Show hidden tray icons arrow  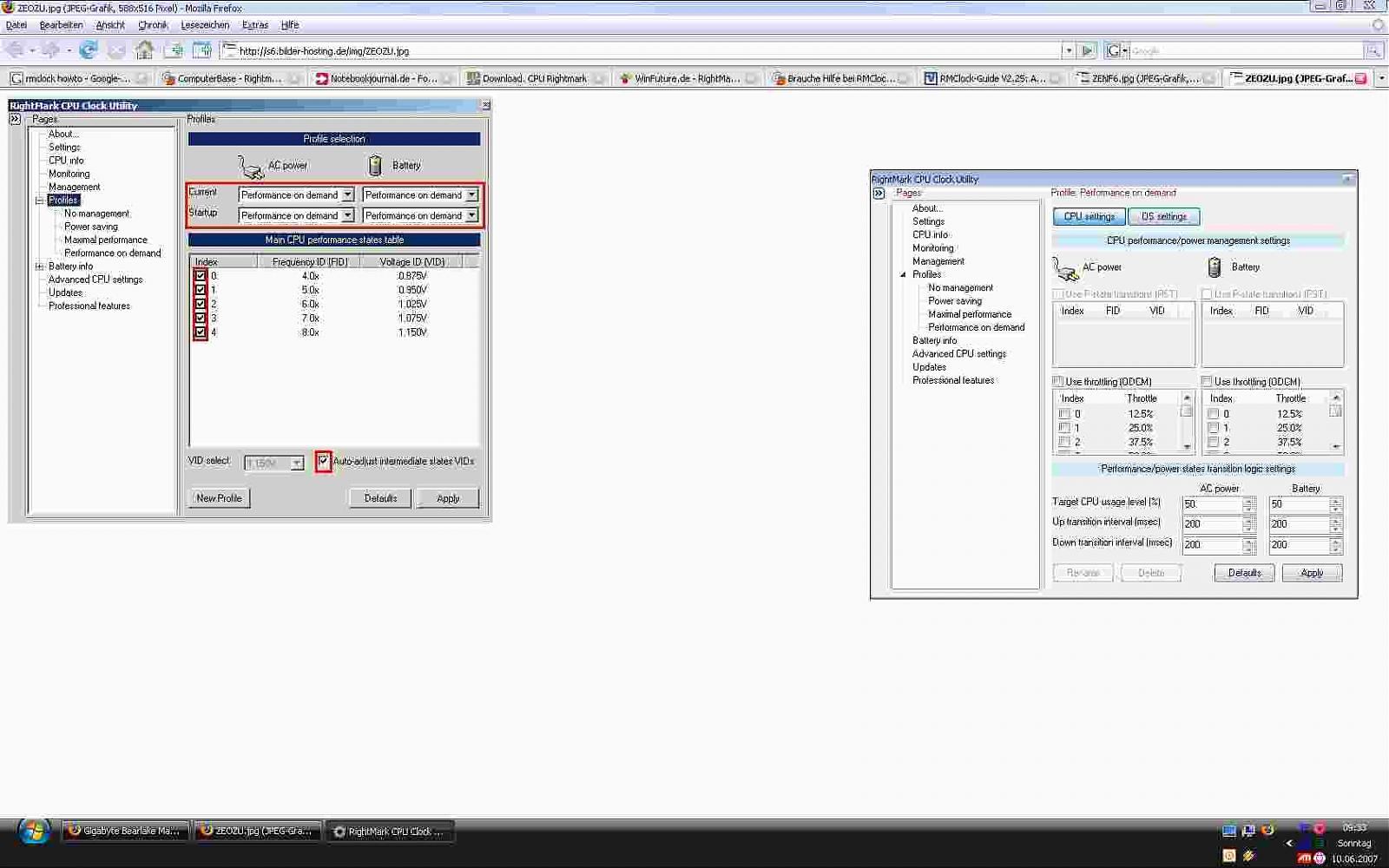[1289, 843]
